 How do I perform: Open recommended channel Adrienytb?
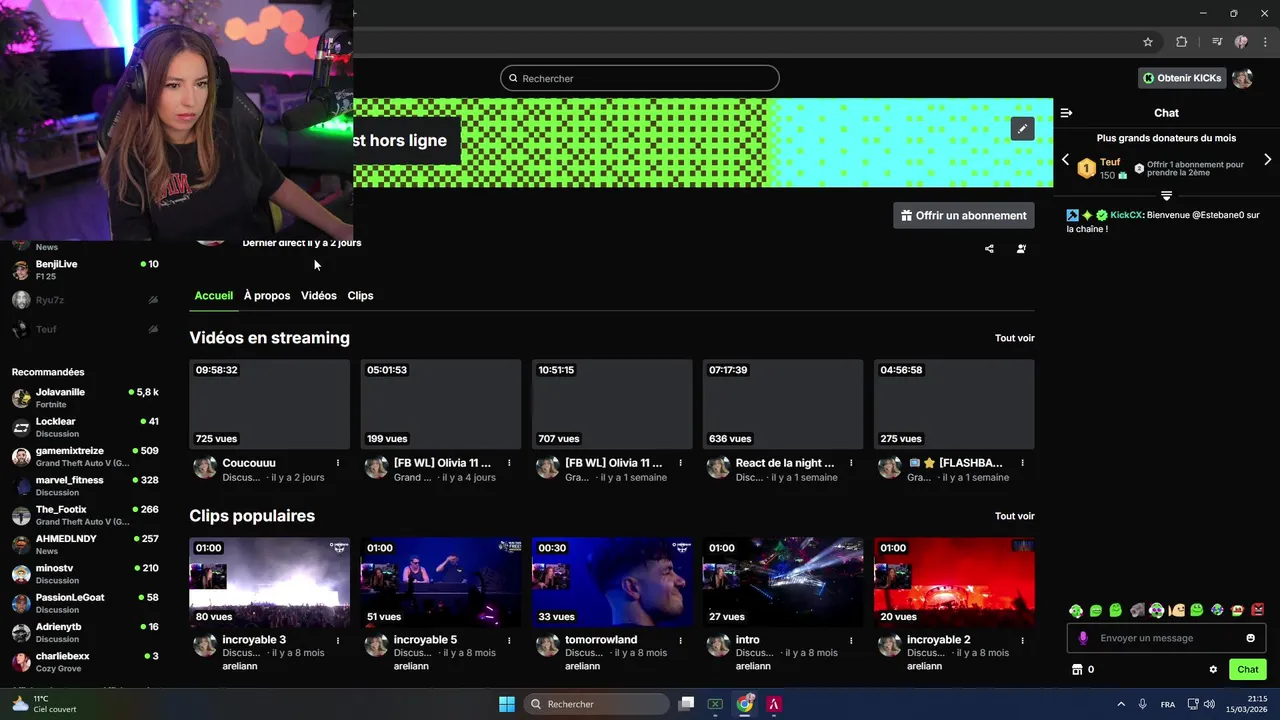click(85, 633)
